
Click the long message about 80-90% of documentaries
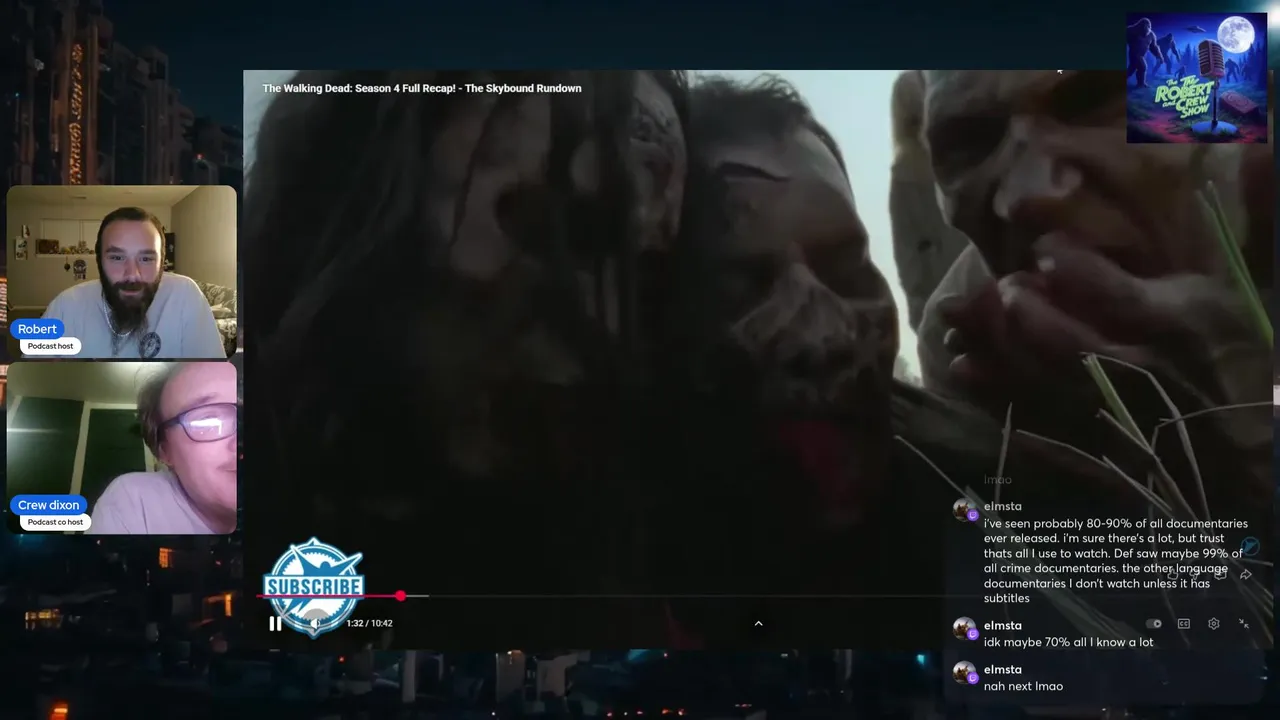tap(1115, 561)
